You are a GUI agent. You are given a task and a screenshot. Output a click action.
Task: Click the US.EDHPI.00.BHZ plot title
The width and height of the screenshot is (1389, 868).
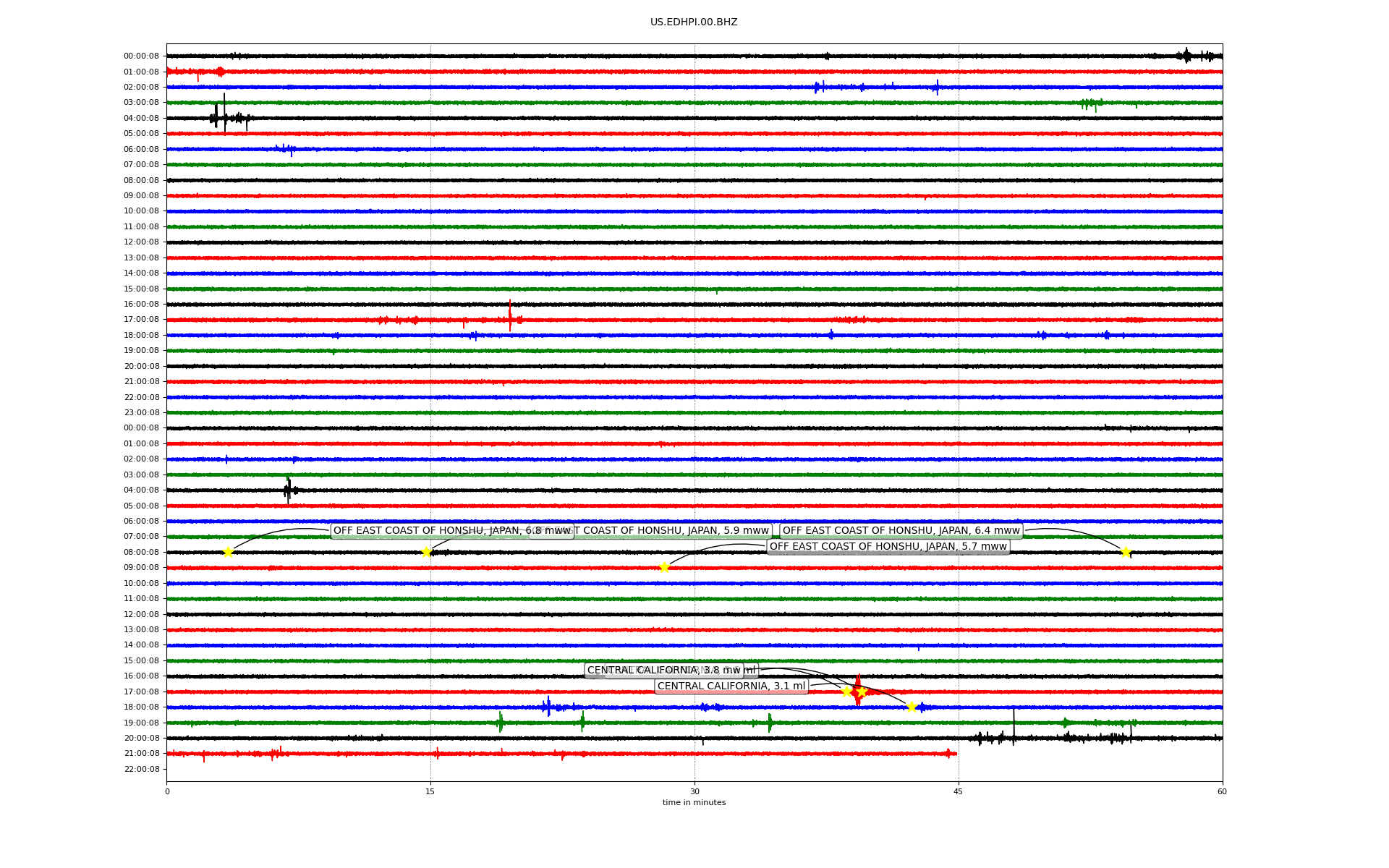click(694, 22)
